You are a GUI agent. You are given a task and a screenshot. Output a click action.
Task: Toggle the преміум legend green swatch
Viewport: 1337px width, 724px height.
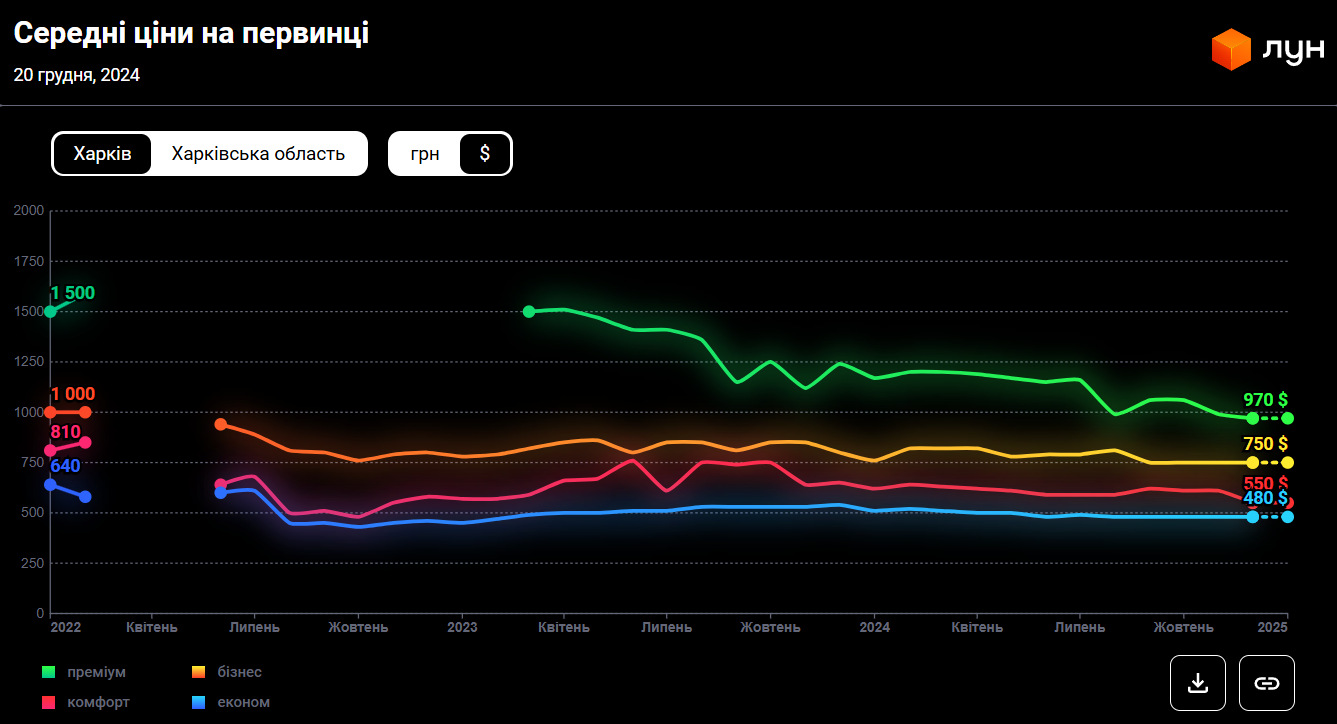[x=48, y=672]
